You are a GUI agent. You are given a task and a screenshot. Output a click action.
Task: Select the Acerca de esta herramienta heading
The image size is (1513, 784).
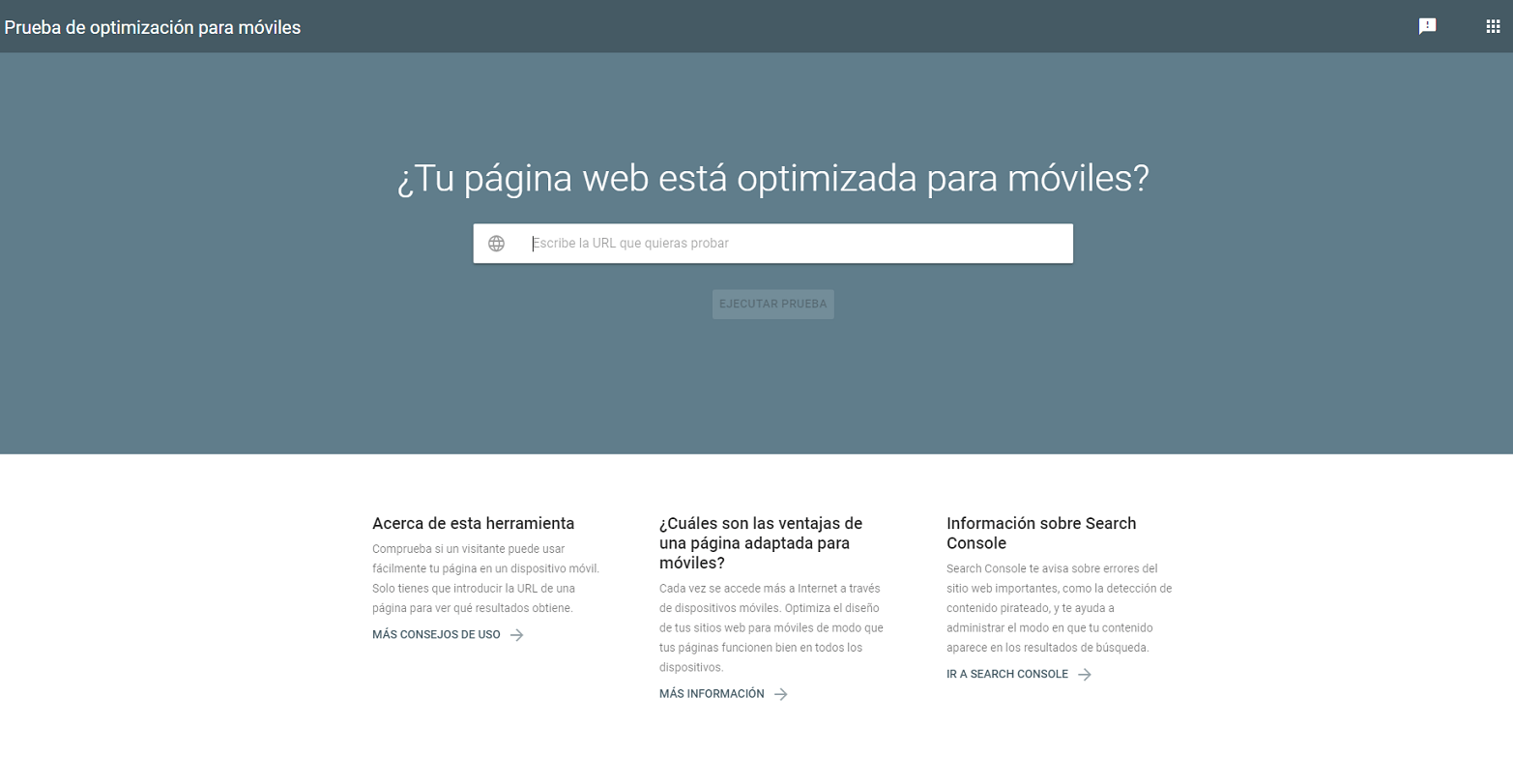(x=473, y=523)
